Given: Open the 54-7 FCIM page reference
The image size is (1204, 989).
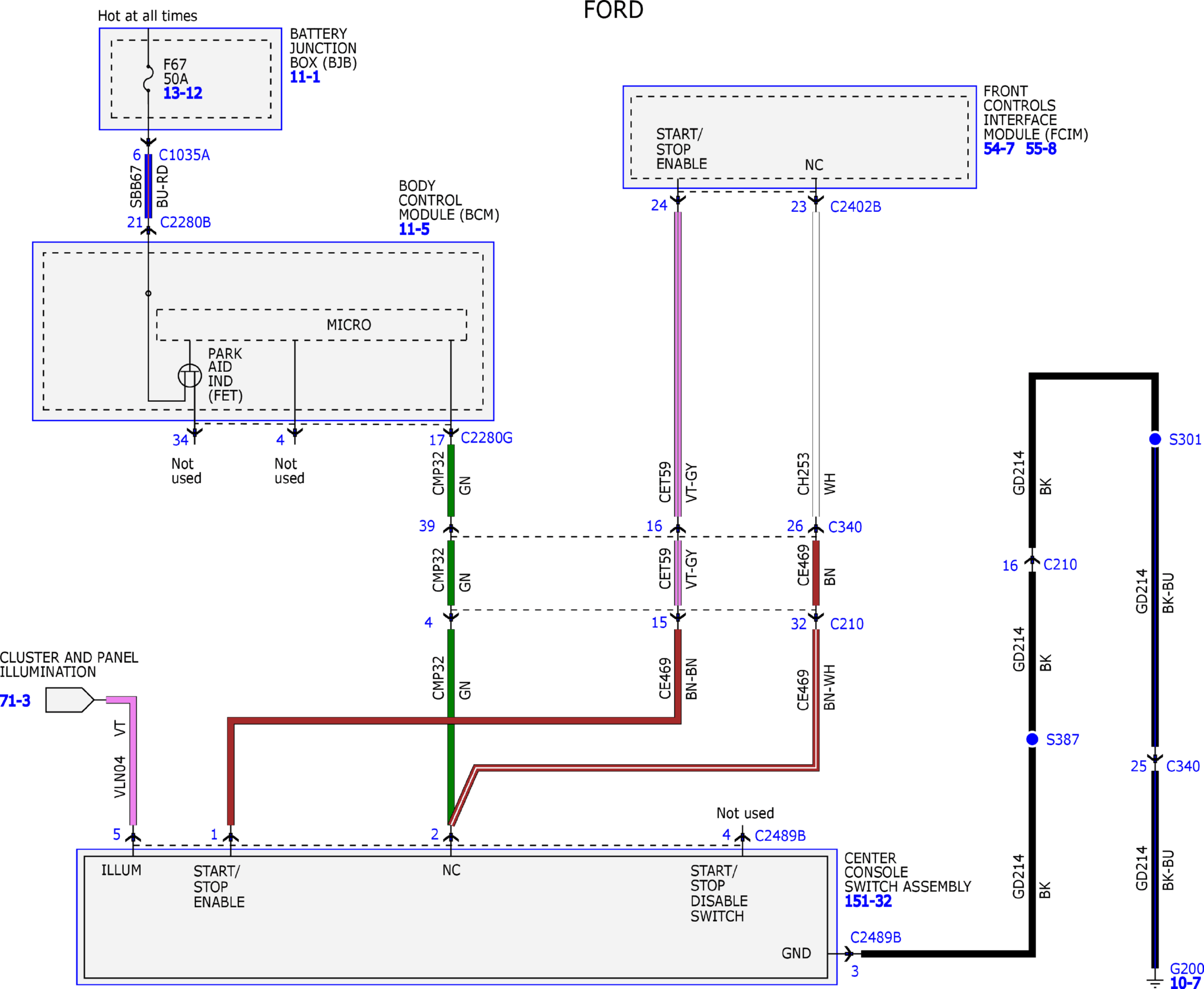Looking at the screenshot, I should [999, 149].
